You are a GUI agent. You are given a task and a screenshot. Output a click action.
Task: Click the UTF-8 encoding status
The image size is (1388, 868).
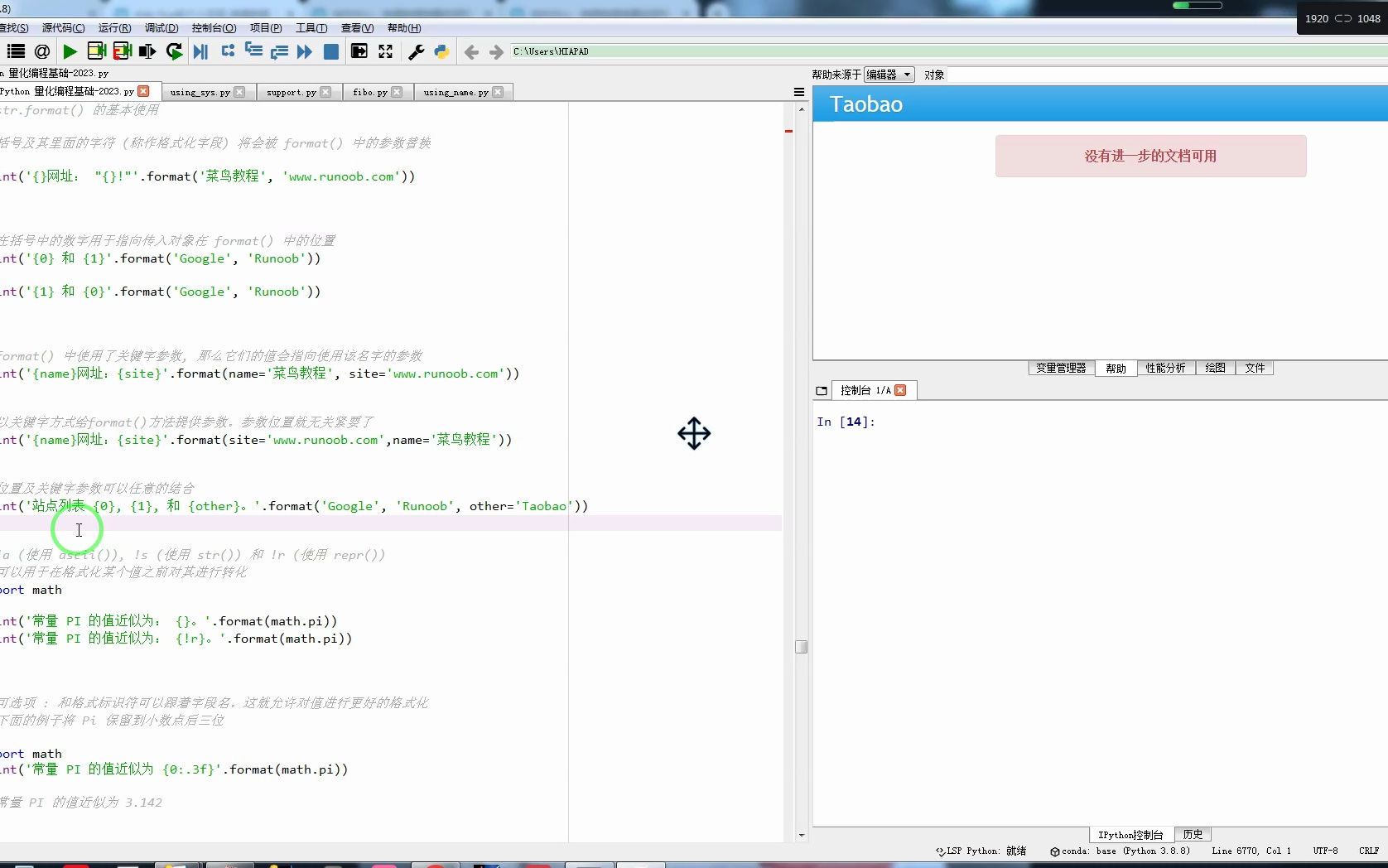(1325, 851)
